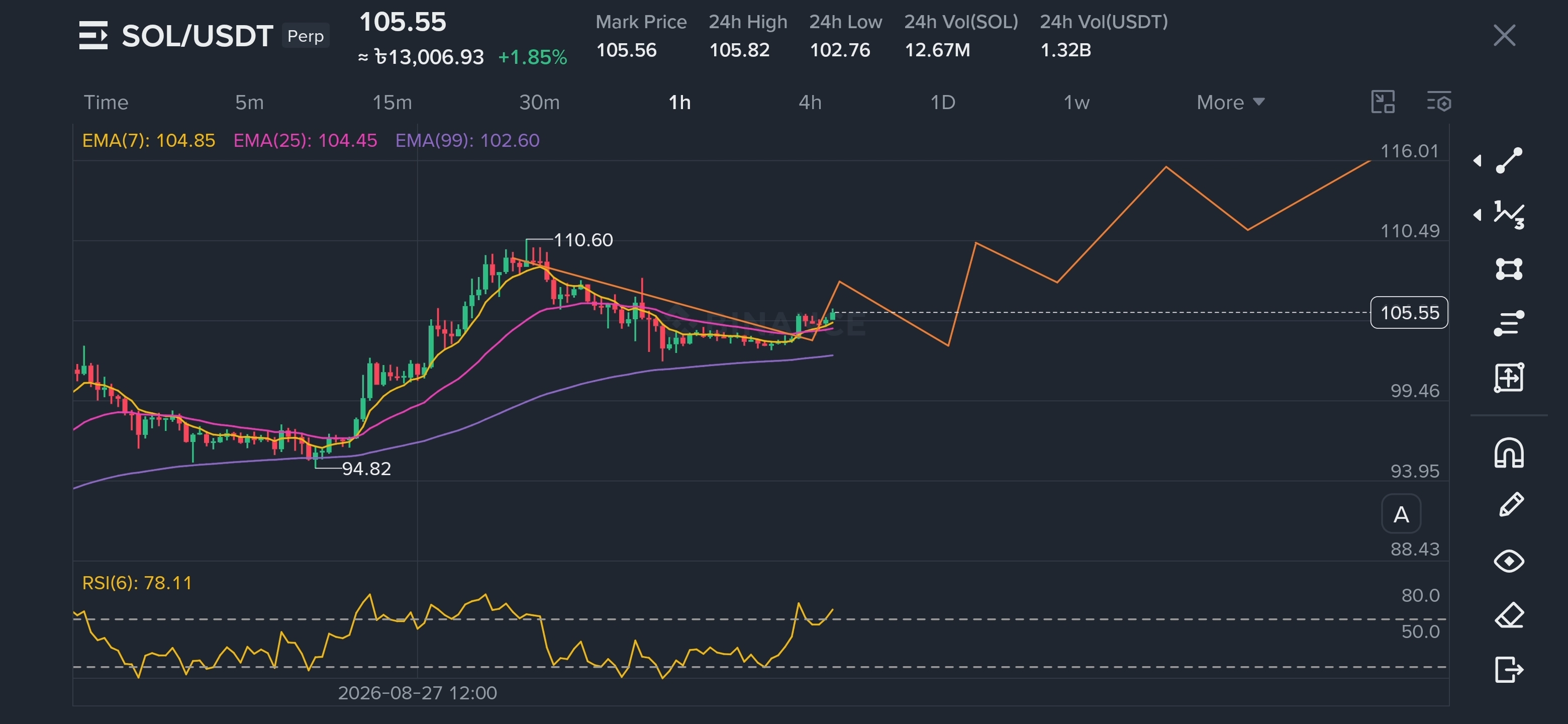This screenshot has height=724, width=1568.
Task: Tap the SOL/USDT pair name
Action: [197, 36]
